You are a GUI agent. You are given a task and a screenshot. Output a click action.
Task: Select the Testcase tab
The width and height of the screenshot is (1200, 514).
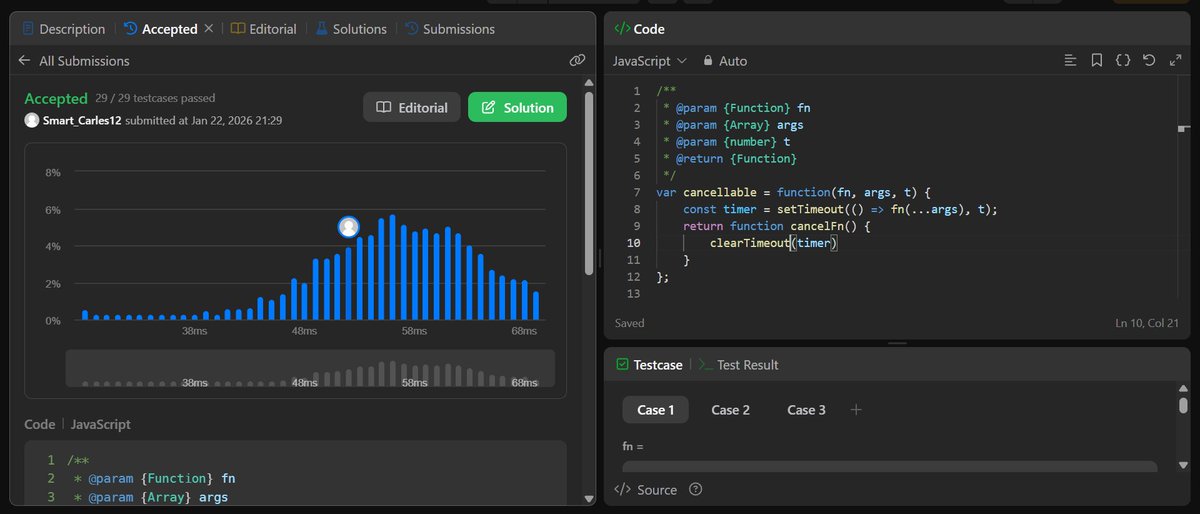pos(649,365)
